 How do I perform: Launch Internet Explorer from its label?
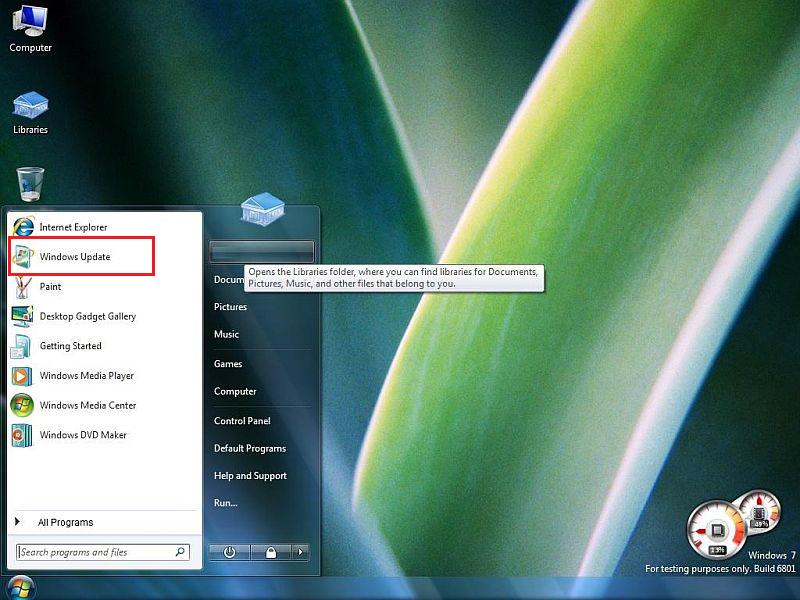click(73, 227)
